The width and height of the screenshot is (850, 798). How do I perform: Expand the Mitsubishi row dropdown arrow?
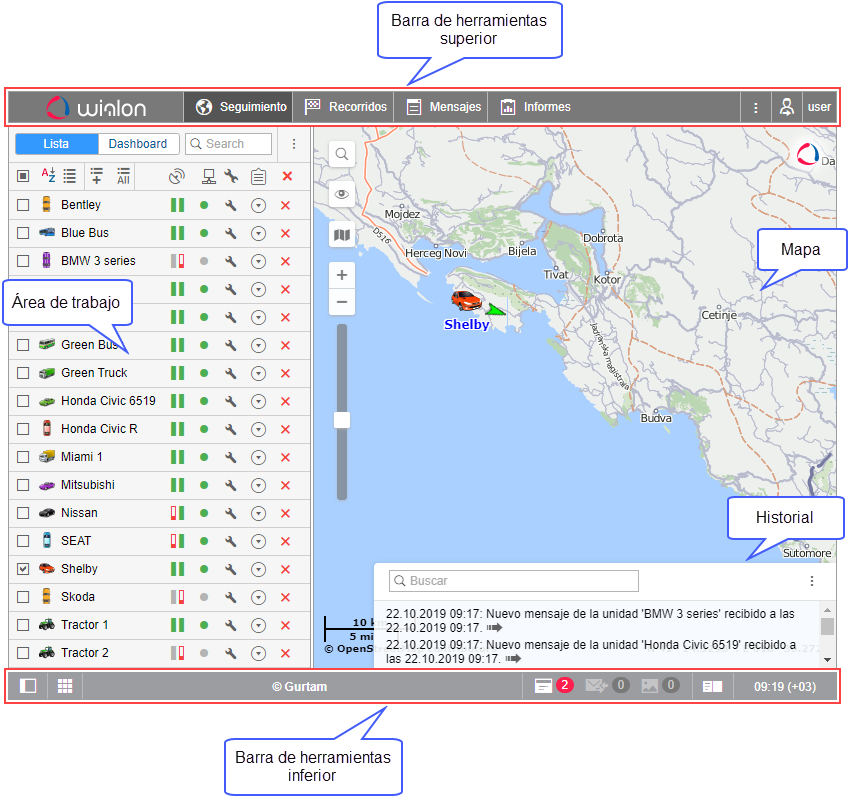[x=258, y=485]
